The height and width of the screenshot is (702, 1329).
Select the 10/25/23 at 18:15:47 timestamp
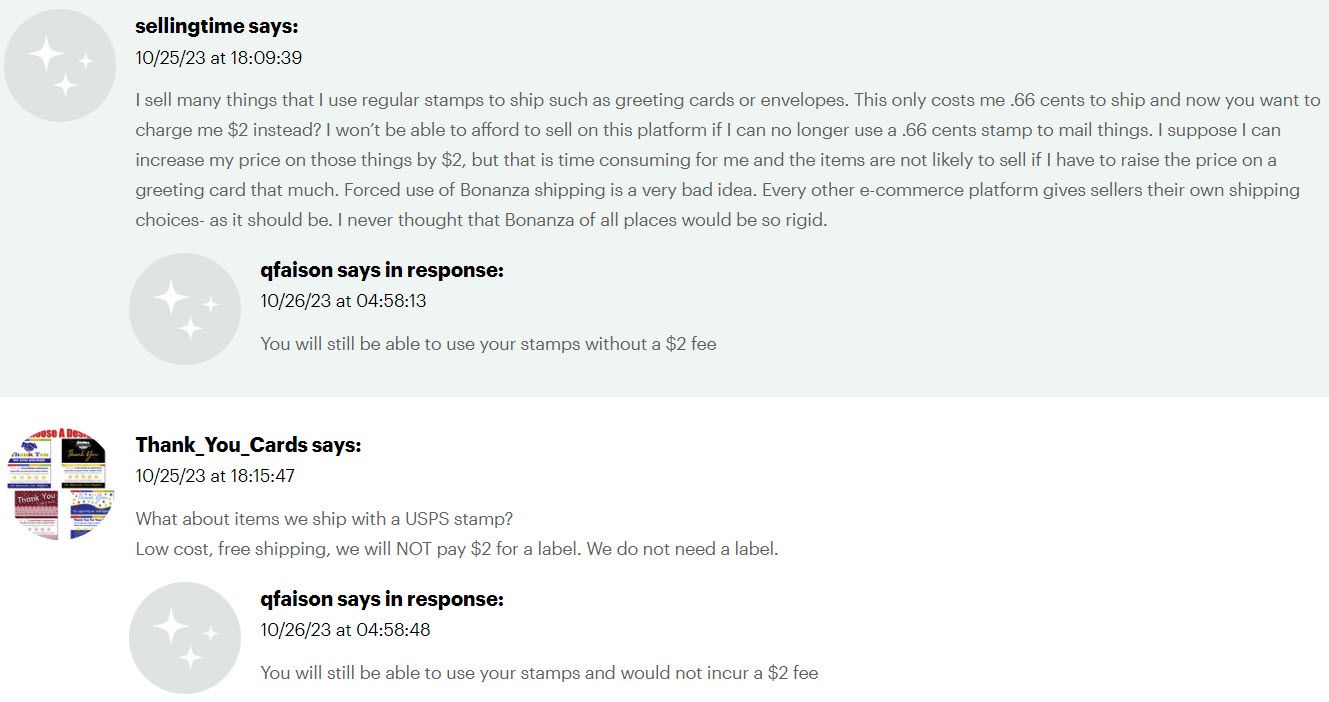(x=215, y=476)
